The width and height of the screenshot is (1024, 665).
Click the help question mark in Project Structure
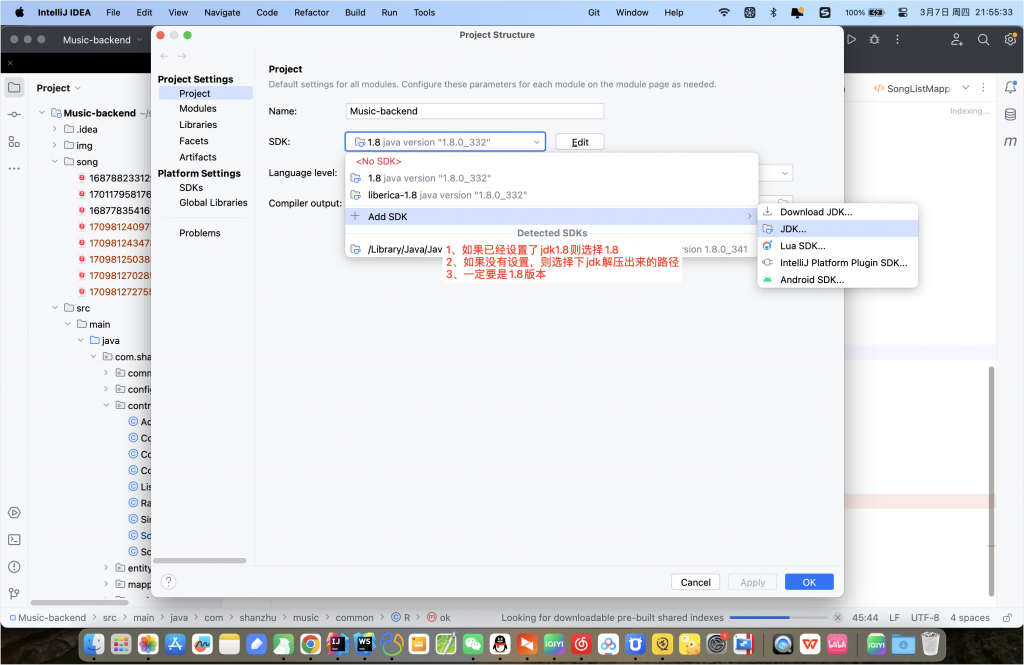[167, 582]
